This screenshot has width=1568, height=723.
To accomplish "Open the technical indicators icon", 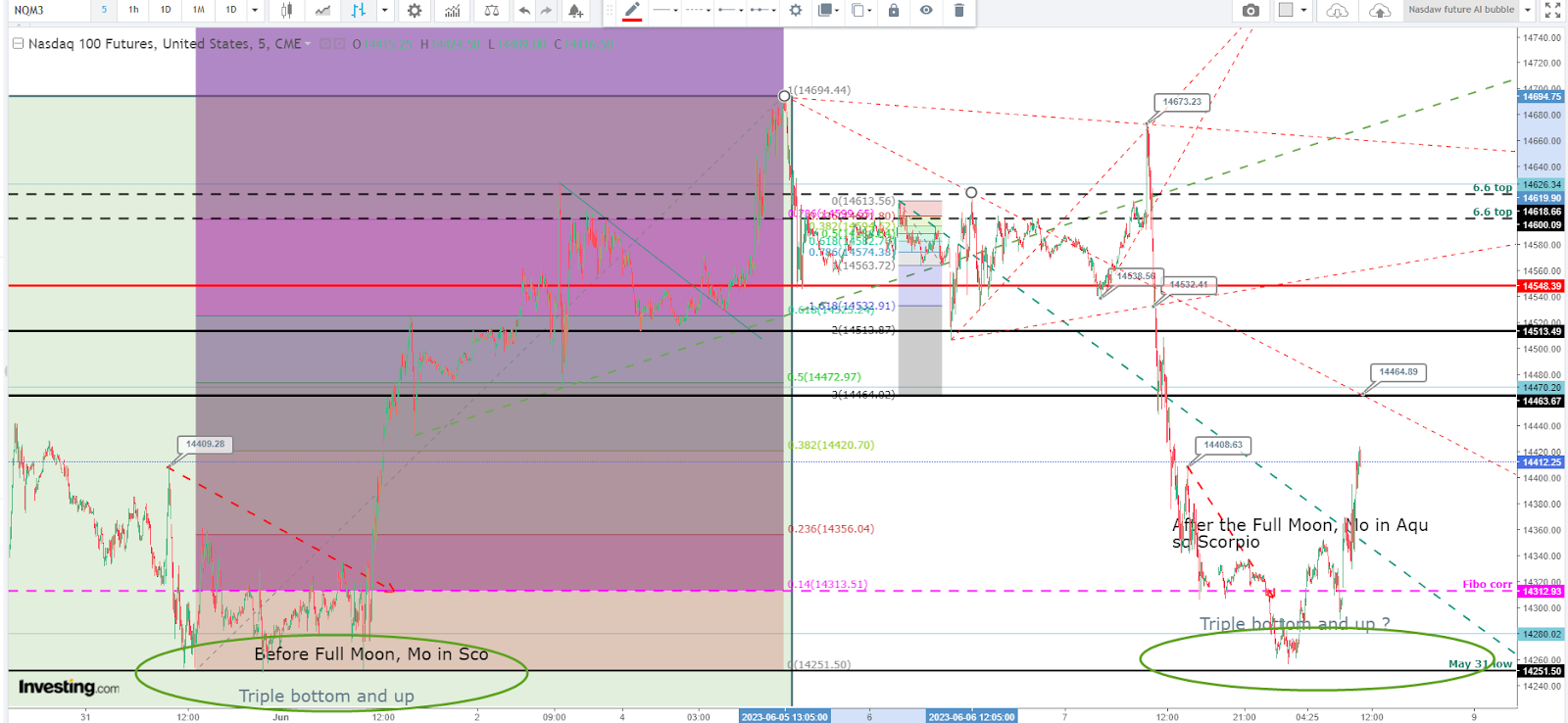I will [452, 10].
